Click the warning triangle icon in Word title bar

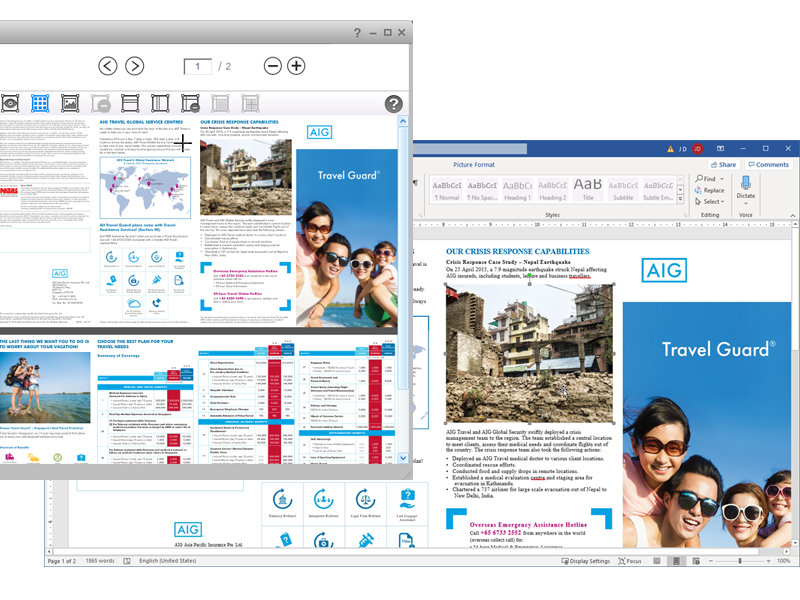tap(670, 149)
